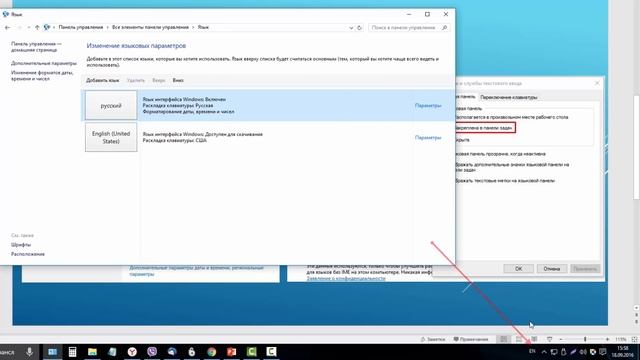
Task: Expand the chevron after 'Панель управления' breadcrumb
Action: coord(108,27)
